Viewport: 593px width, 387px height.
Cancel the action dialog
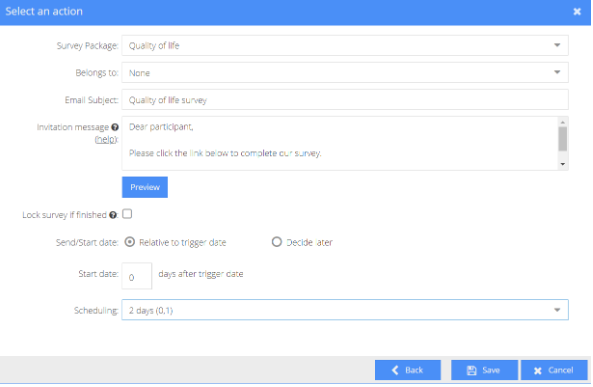point(554,370)
